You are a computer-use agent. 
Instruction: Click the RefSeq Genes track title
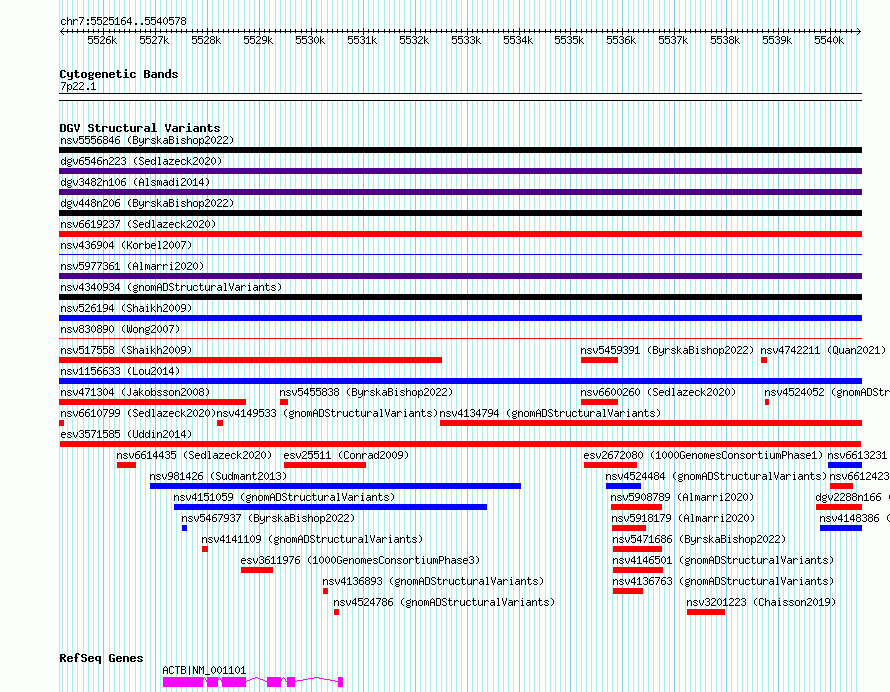101,658
